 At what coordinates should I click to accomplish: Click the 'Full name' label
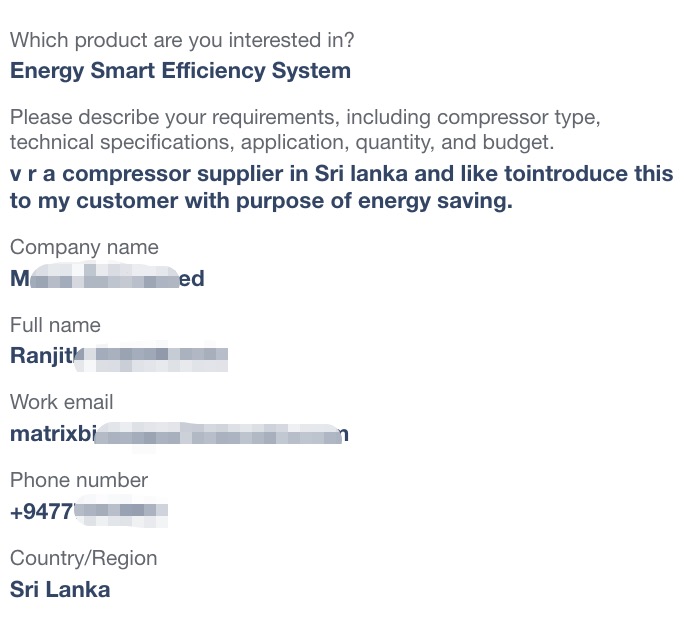point(55,325)
